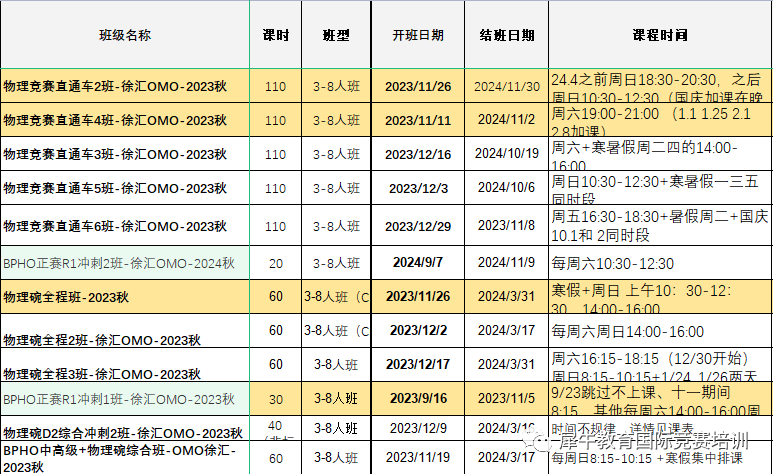Select cell 物理碗全程2班-徐汇OMO-2023秋
773x474 pixels.
[125, 331]
